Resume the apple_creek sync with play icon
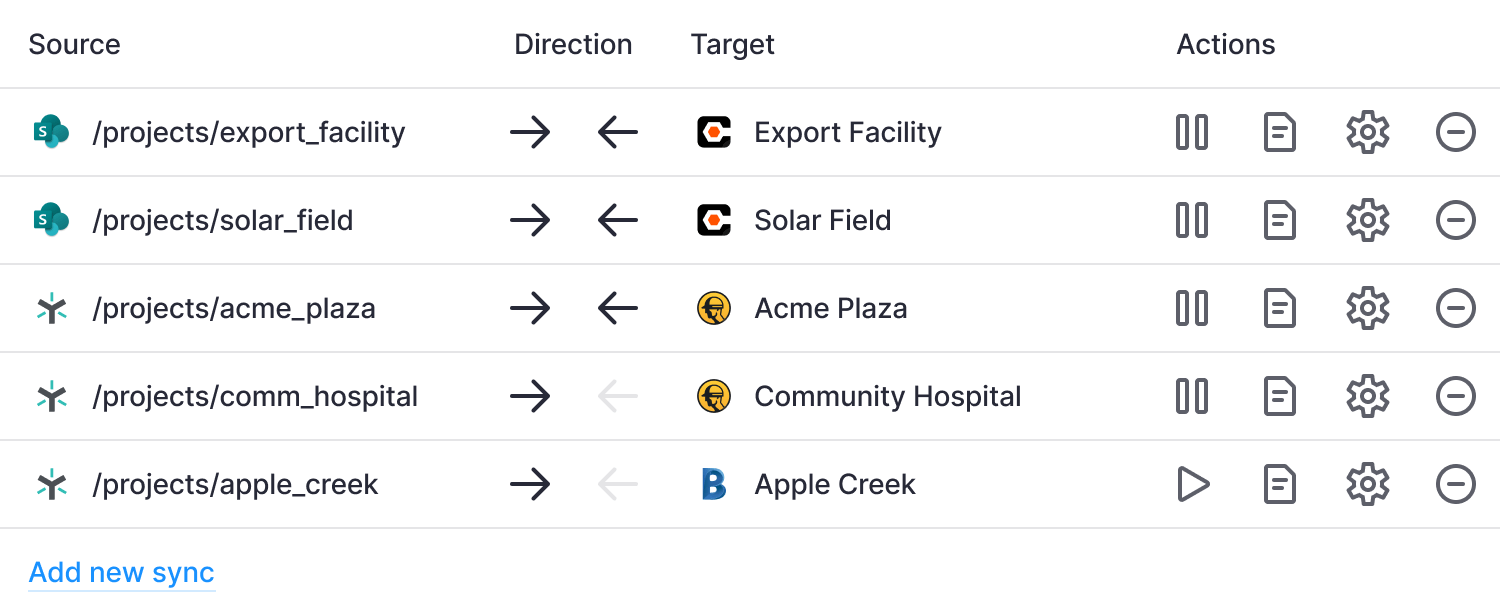 1192,484
